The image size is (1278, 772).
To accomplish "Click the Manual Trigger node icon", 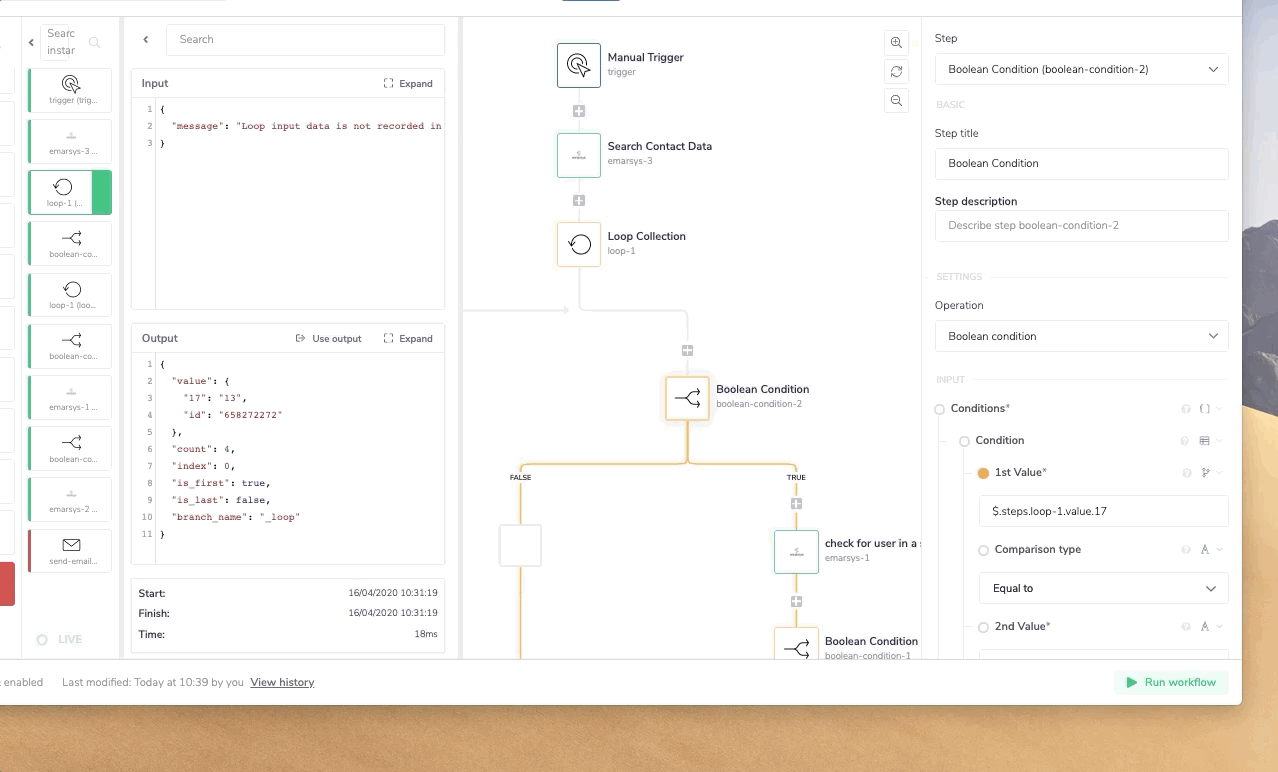I will coord(578,65).
